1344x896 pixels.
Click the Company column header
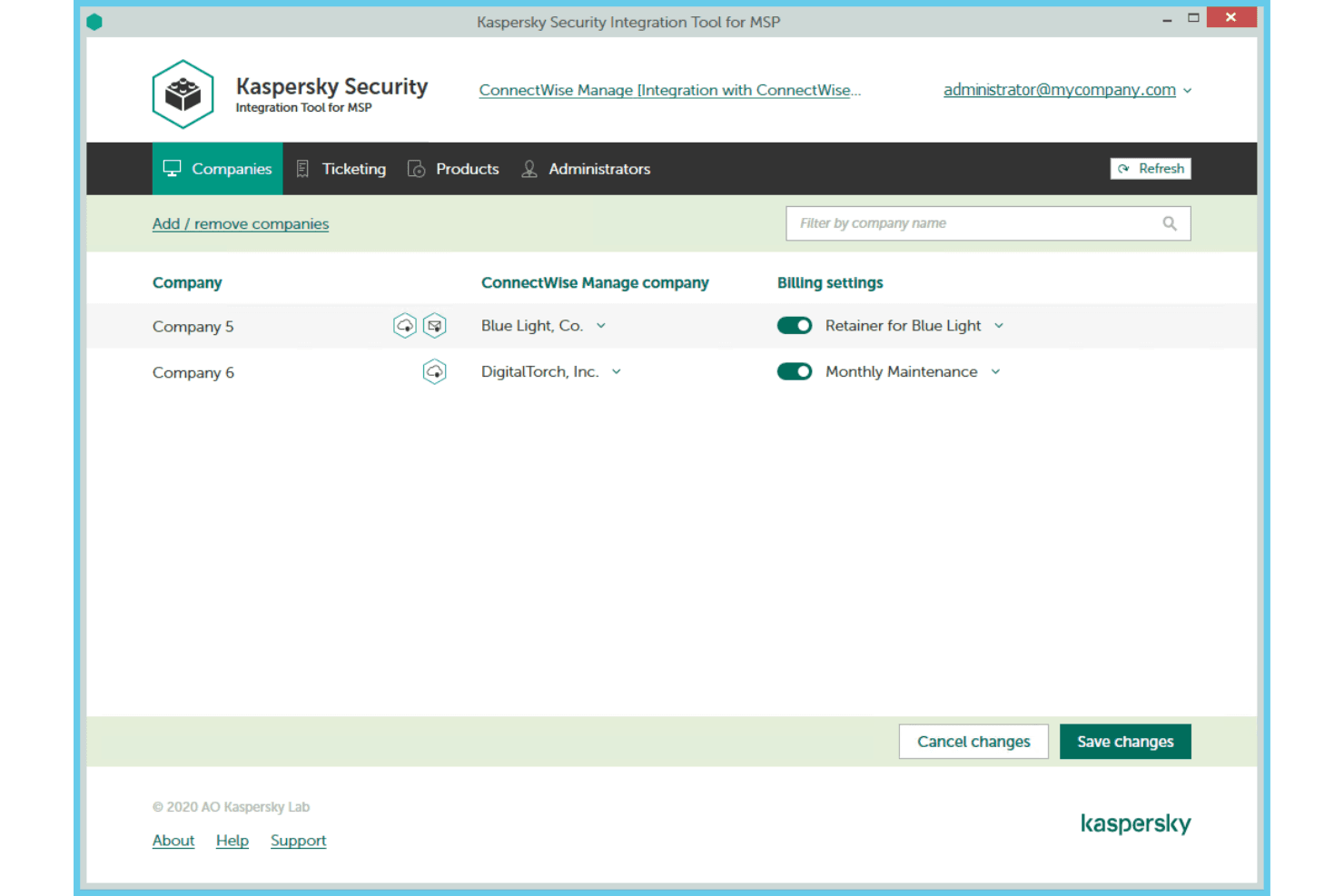click(x=187, y=283)
